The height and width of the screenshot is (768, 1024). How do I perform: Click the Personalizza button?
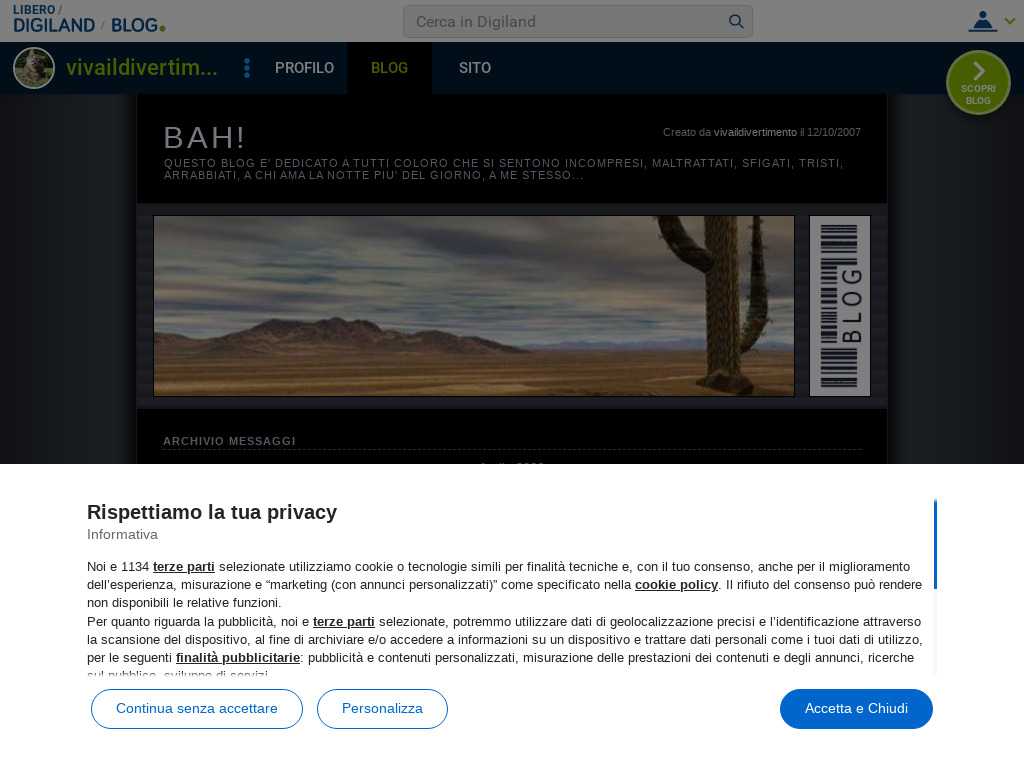point(382,709)
